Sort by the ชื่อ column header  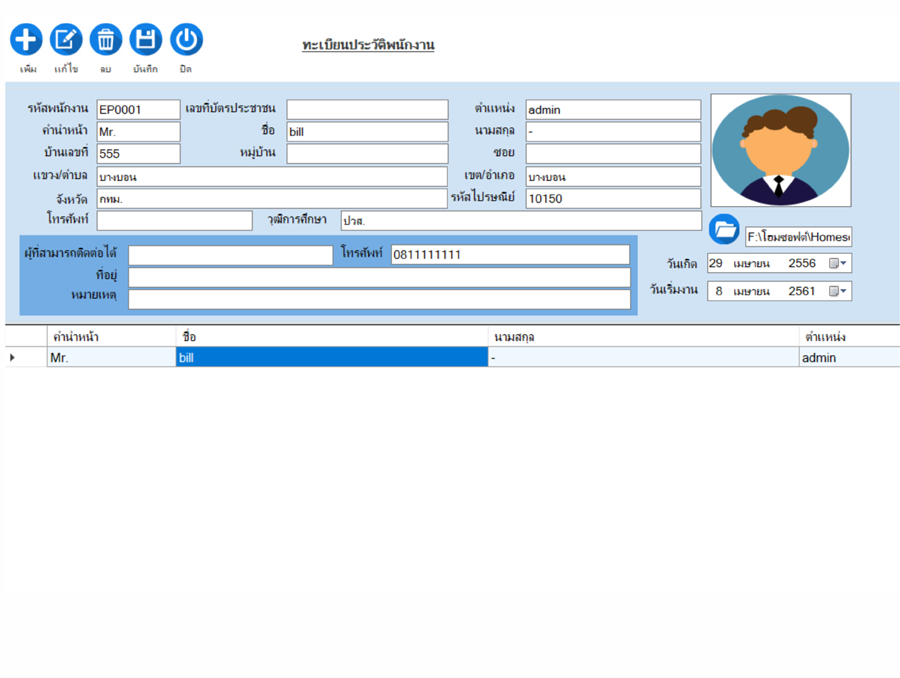click(332, 337)
